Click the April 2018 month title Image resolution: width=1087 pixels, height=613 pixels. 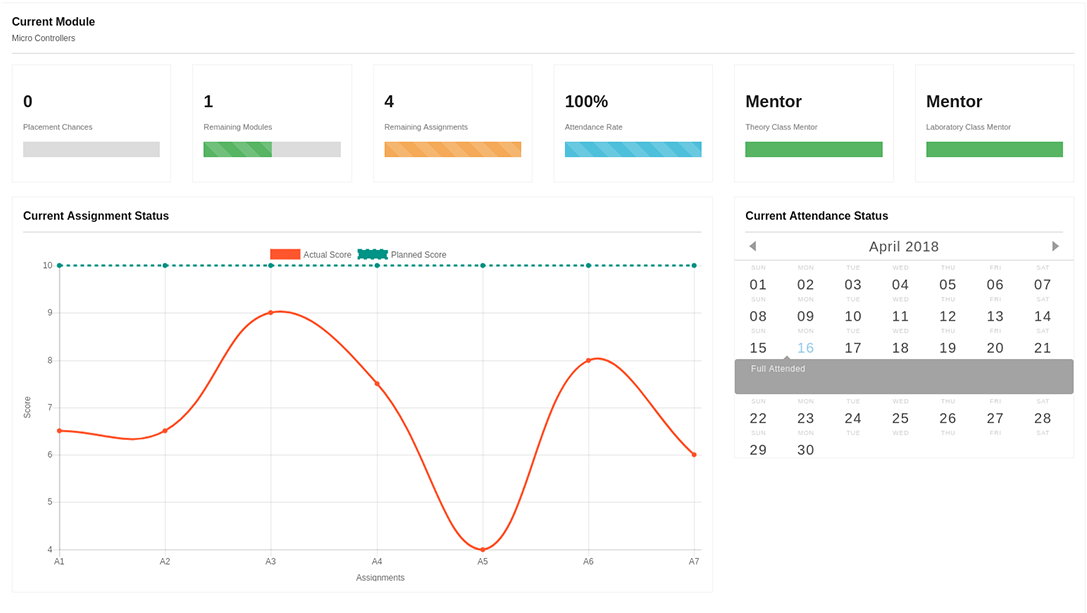click(903, 246)
